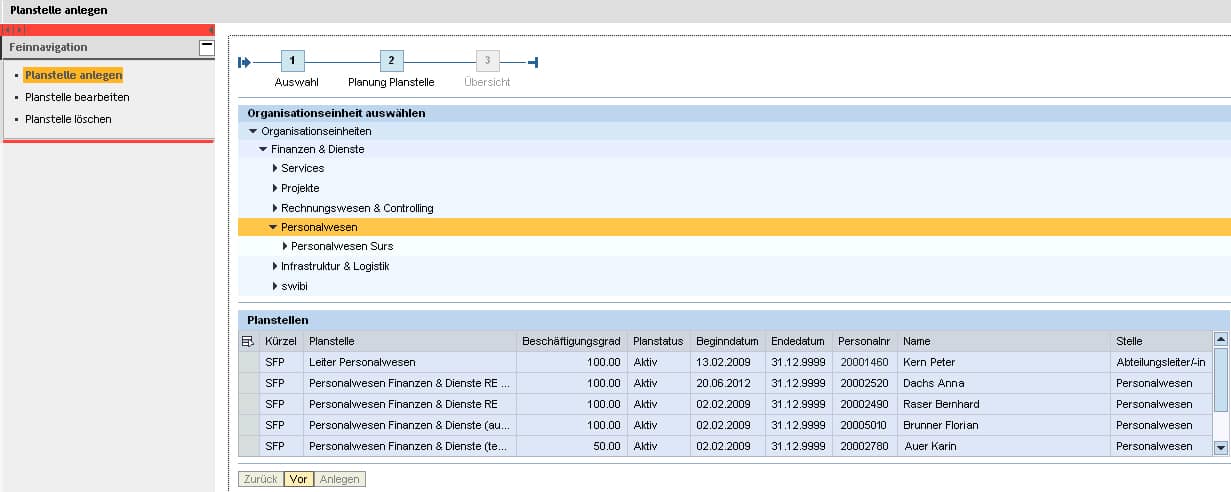Click the Vor button
The width and height of the screenshot is (1231, 492).
pos(298,479)
